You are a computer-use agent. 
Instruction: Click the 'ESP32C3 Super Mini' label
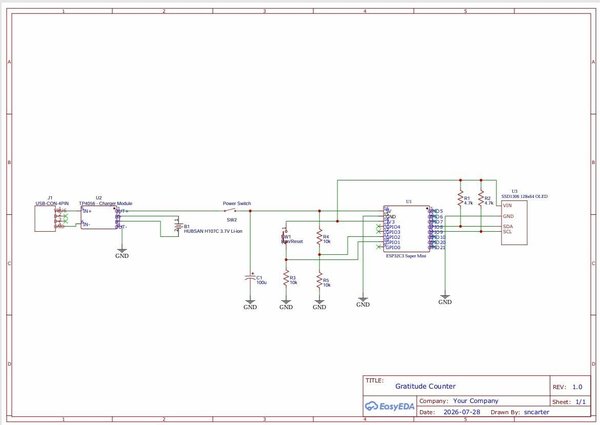[406, 256]
